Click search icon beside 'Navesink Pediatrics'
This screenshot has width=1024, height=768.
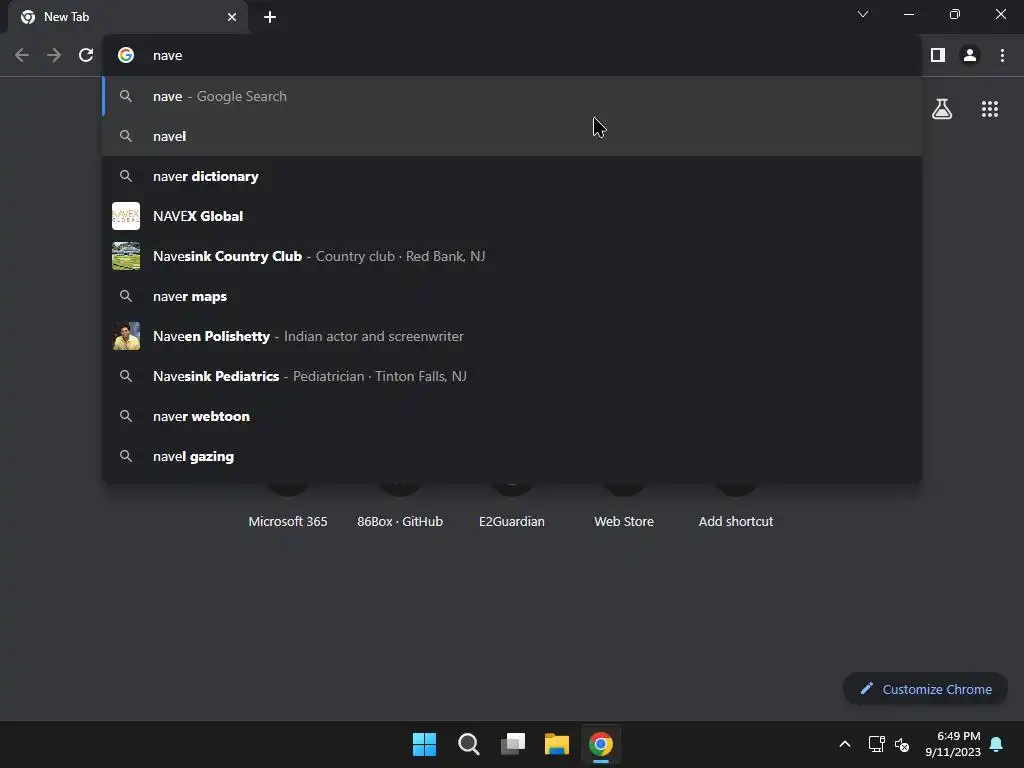[x=126, y=376]
